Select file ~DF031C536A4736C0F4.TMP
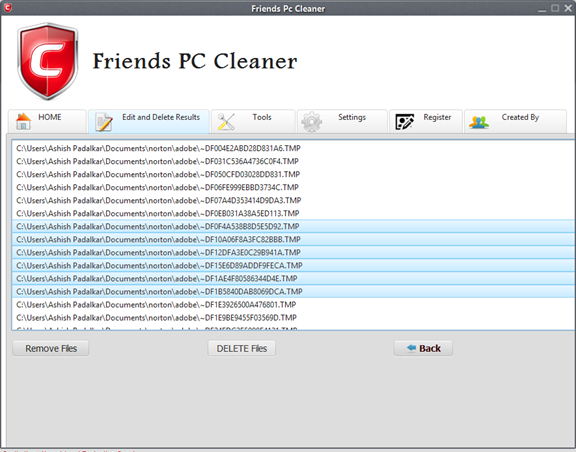The height and width of the screenshot is (452, 576). (x=293, y=161)
